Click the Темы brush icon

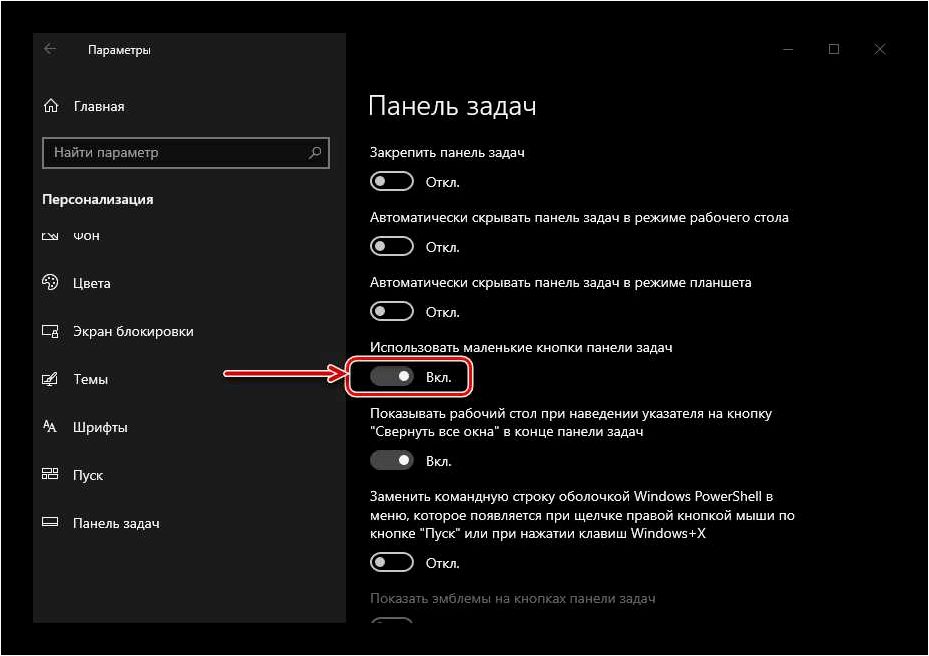point(50,379)
